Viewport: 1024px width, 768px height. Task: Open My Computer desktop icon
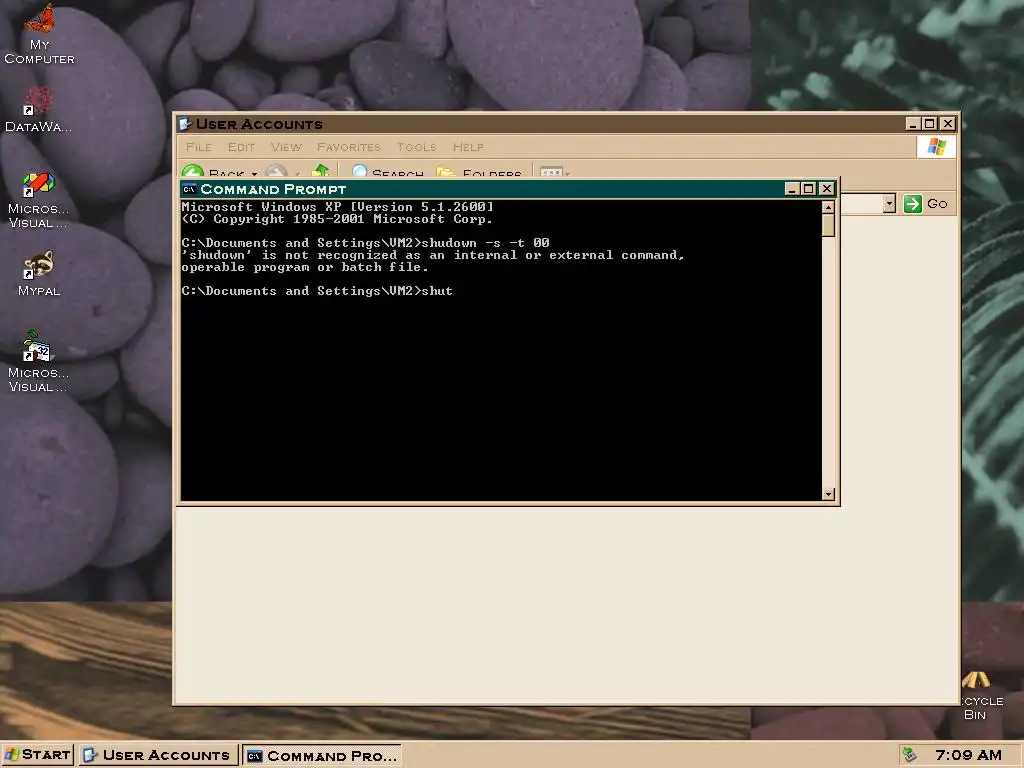click(x=39, y=34)
